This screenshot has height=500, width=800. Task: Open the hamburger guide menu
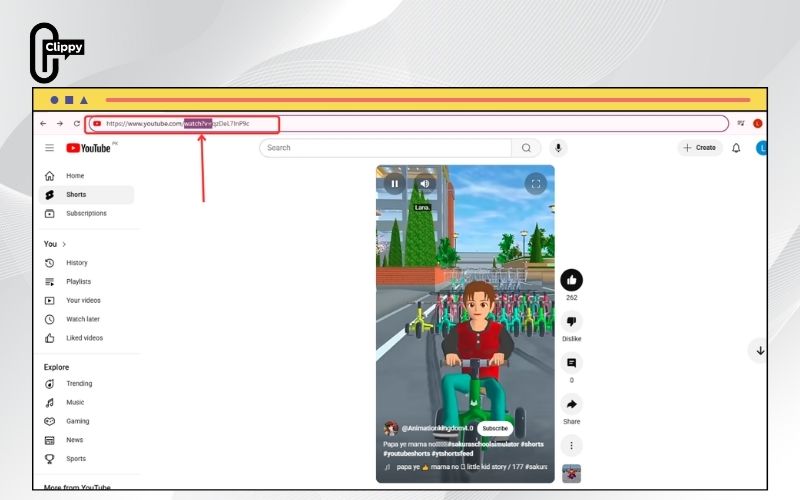point(49,148)
